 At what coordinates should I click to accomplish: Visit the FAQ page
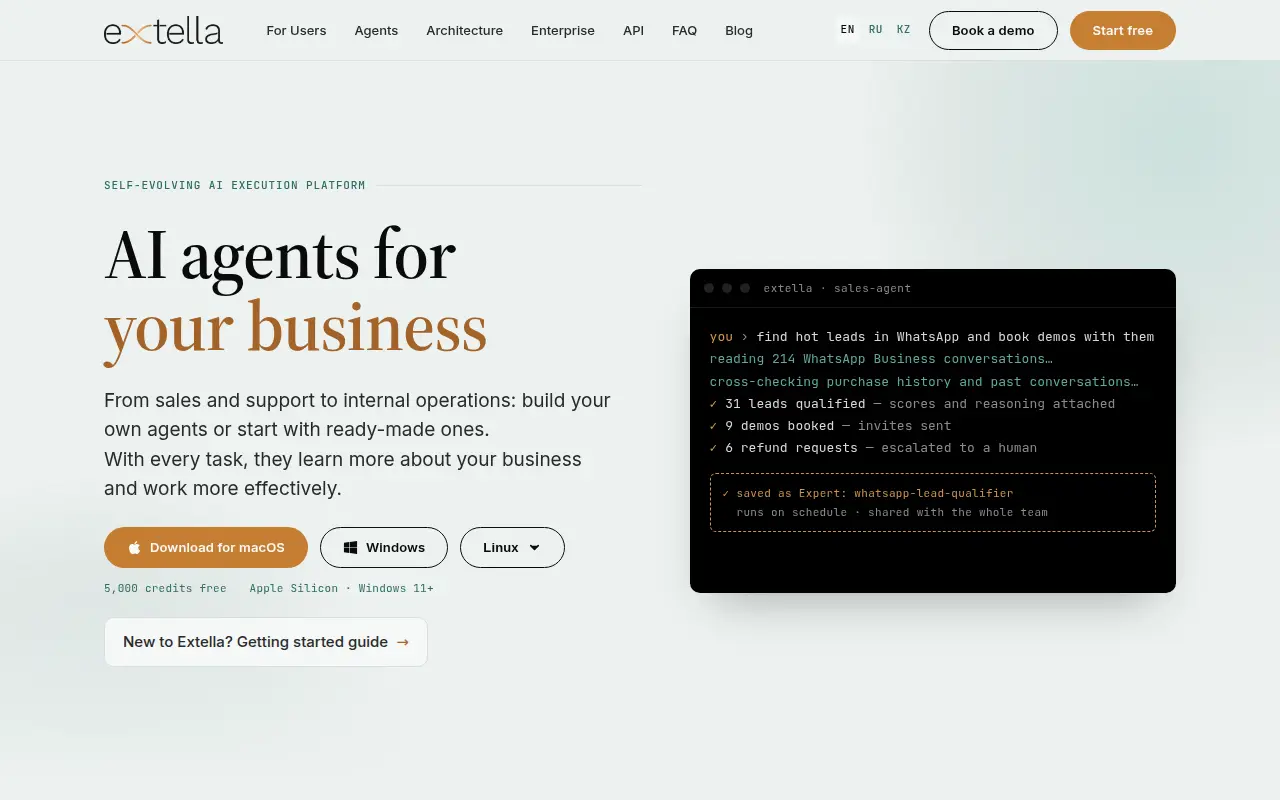coord(685,31)
